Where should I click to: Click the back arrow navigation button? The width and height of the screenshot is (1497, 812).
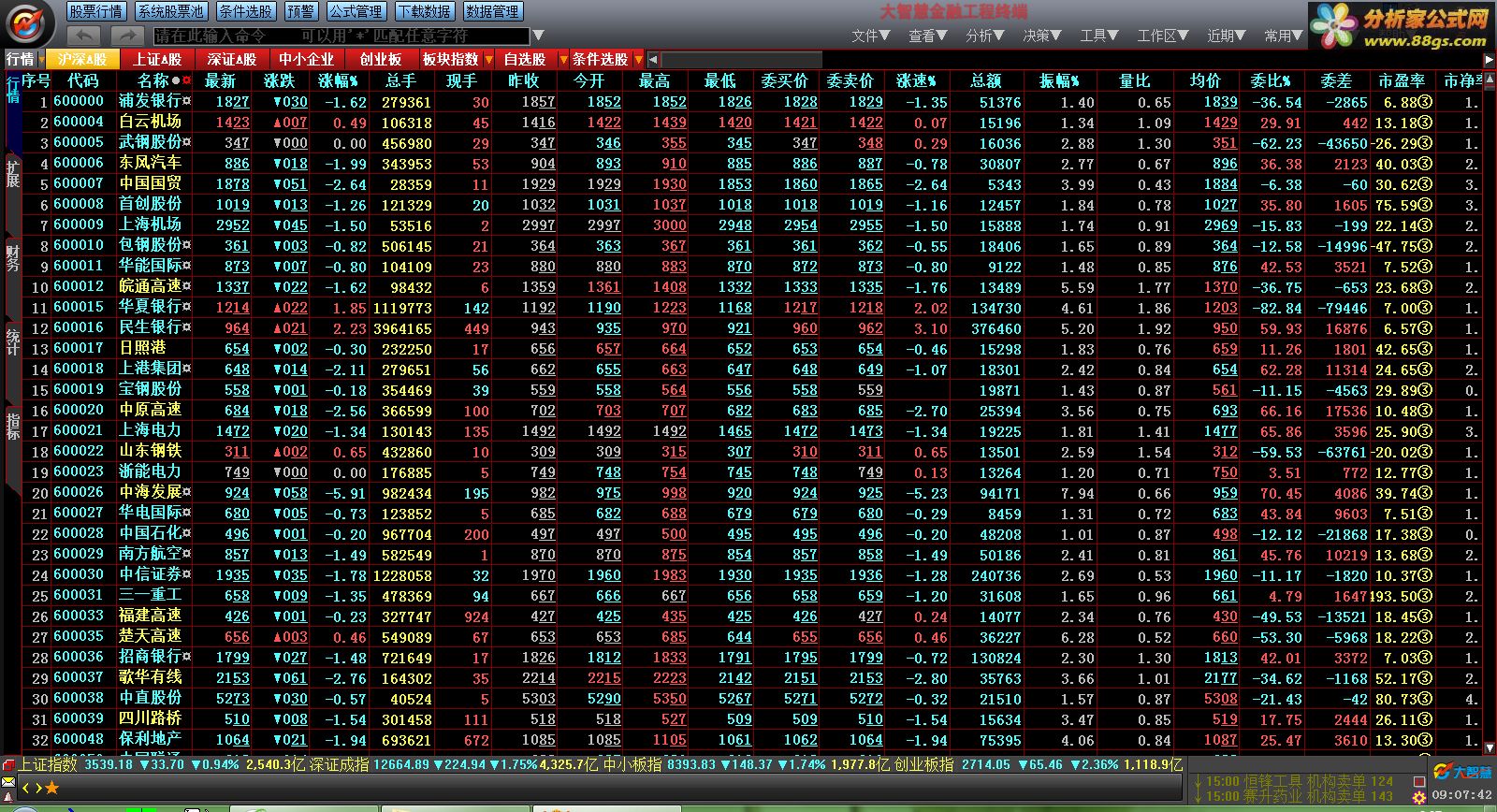(84, 36)
